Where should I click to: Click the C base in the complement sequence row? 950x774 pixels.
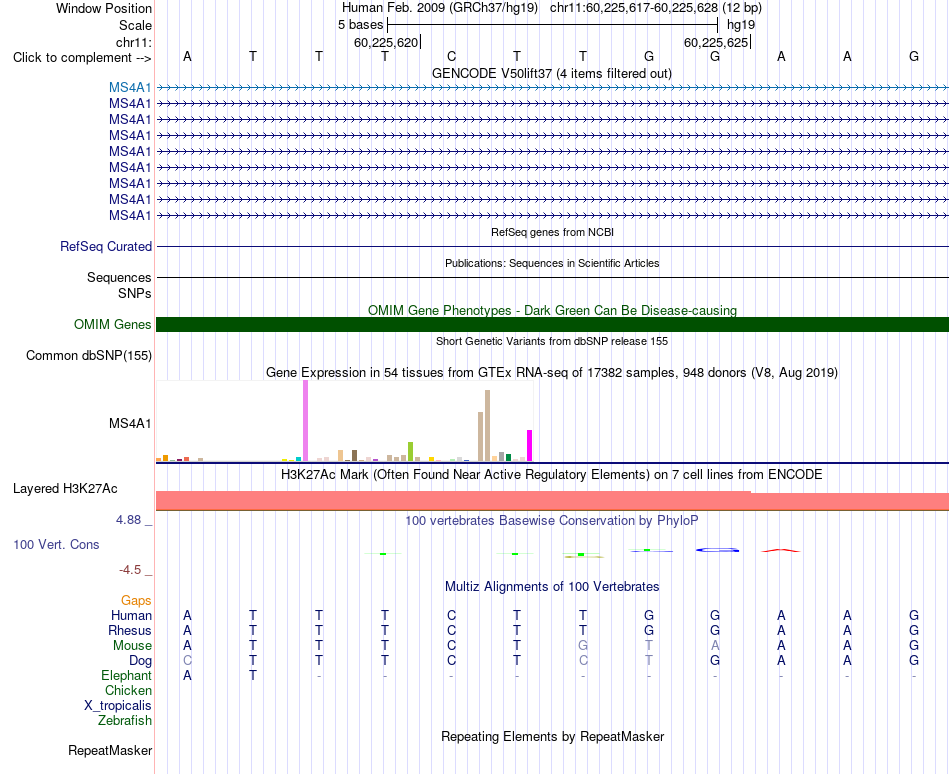(x=451, y=56)
